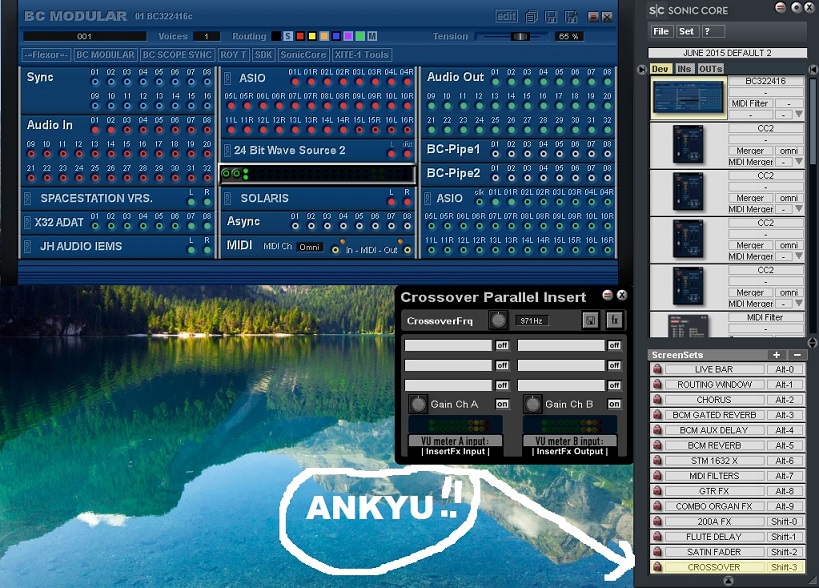Click the XITE-1 Tools button
The width and height of the screenshot is (819, 588).
pyautogui.click(x=362, y=55)
